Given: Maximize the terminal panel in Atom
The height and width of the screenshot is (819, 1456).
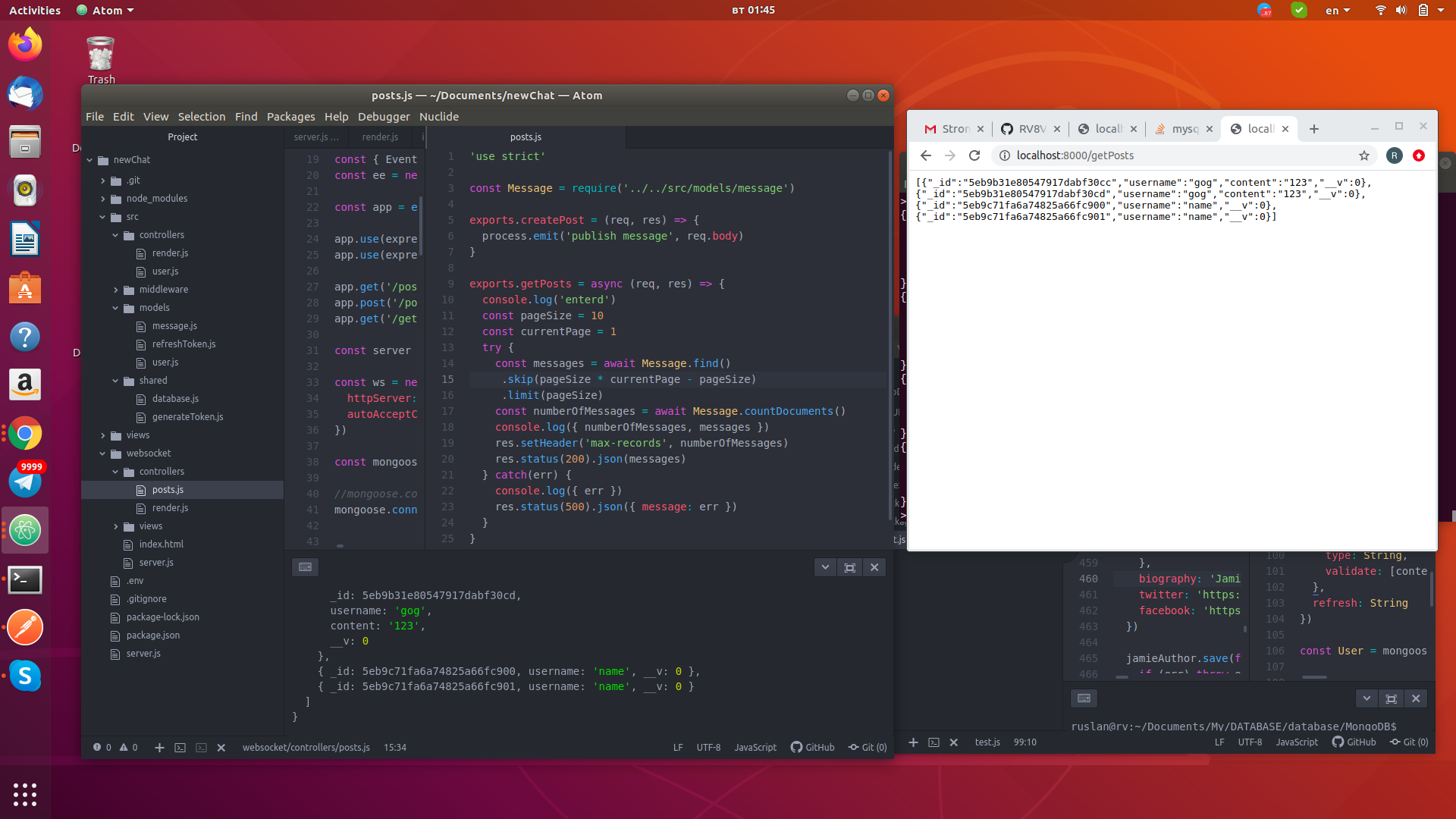Looking at the screenshot, I should (850, 567).
